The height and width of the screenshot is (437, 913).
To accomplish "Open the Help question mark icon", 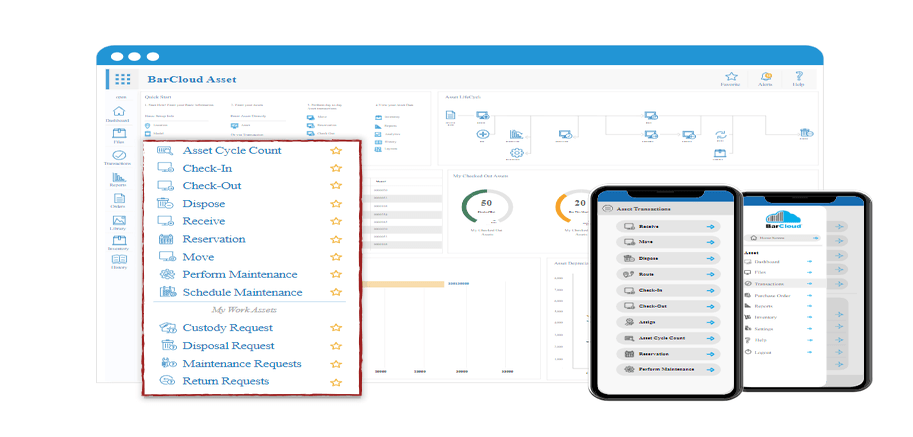I will (x=798, y=79).
